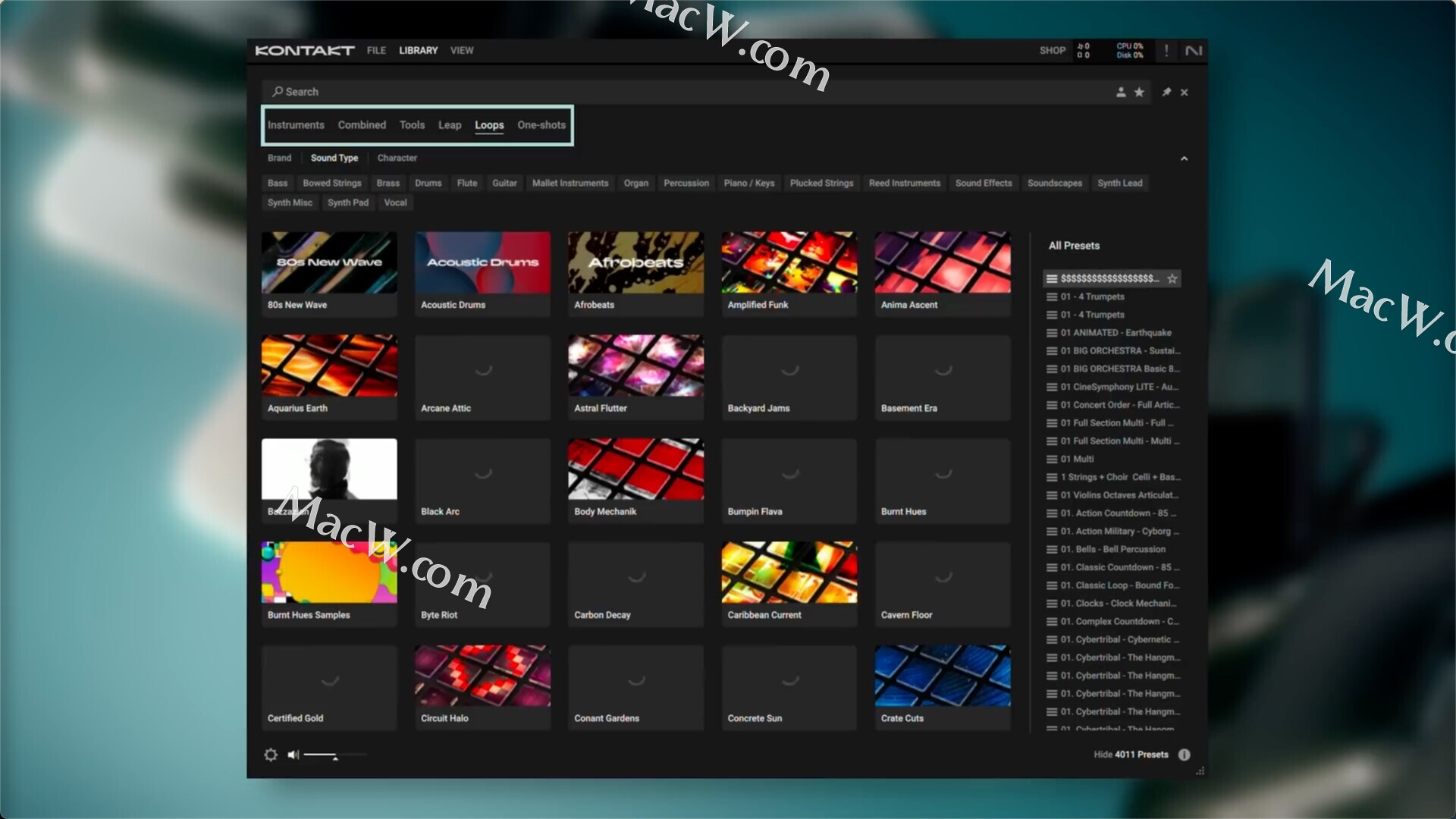Image resolution: width=1456 pixels, height=819 pixels.
Task: Click the Native Instruments logo icon
Action: tap(1194, 50)
